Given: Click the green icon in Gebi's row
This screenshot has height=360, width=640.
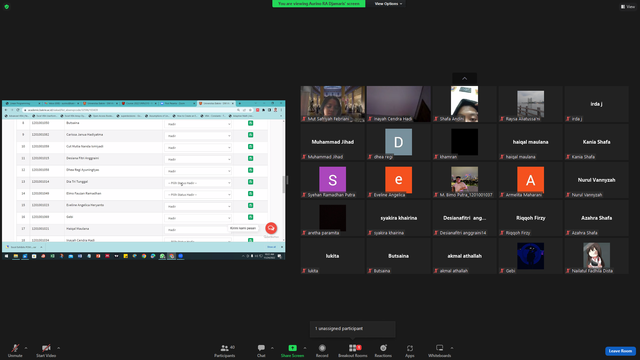Looking at the screenshot, I should (x=251, y=217).
